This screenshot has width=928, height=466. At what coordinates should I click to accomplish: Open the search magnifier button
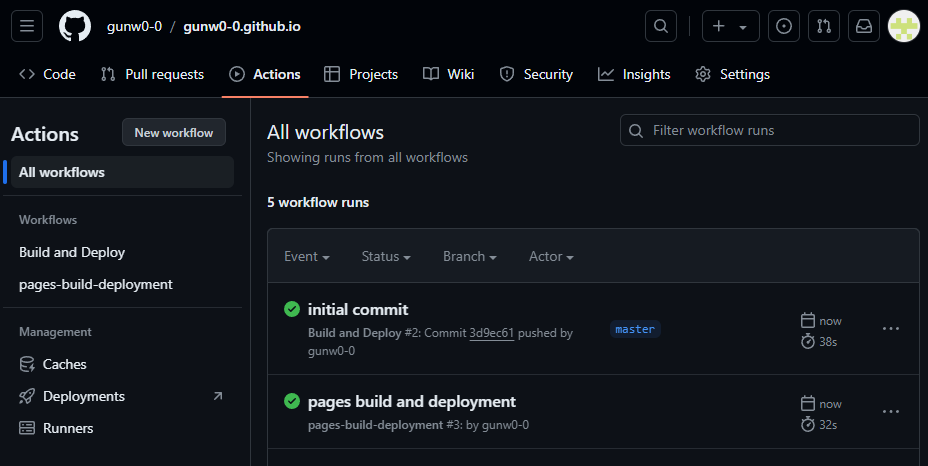click(x=660, y=26)
